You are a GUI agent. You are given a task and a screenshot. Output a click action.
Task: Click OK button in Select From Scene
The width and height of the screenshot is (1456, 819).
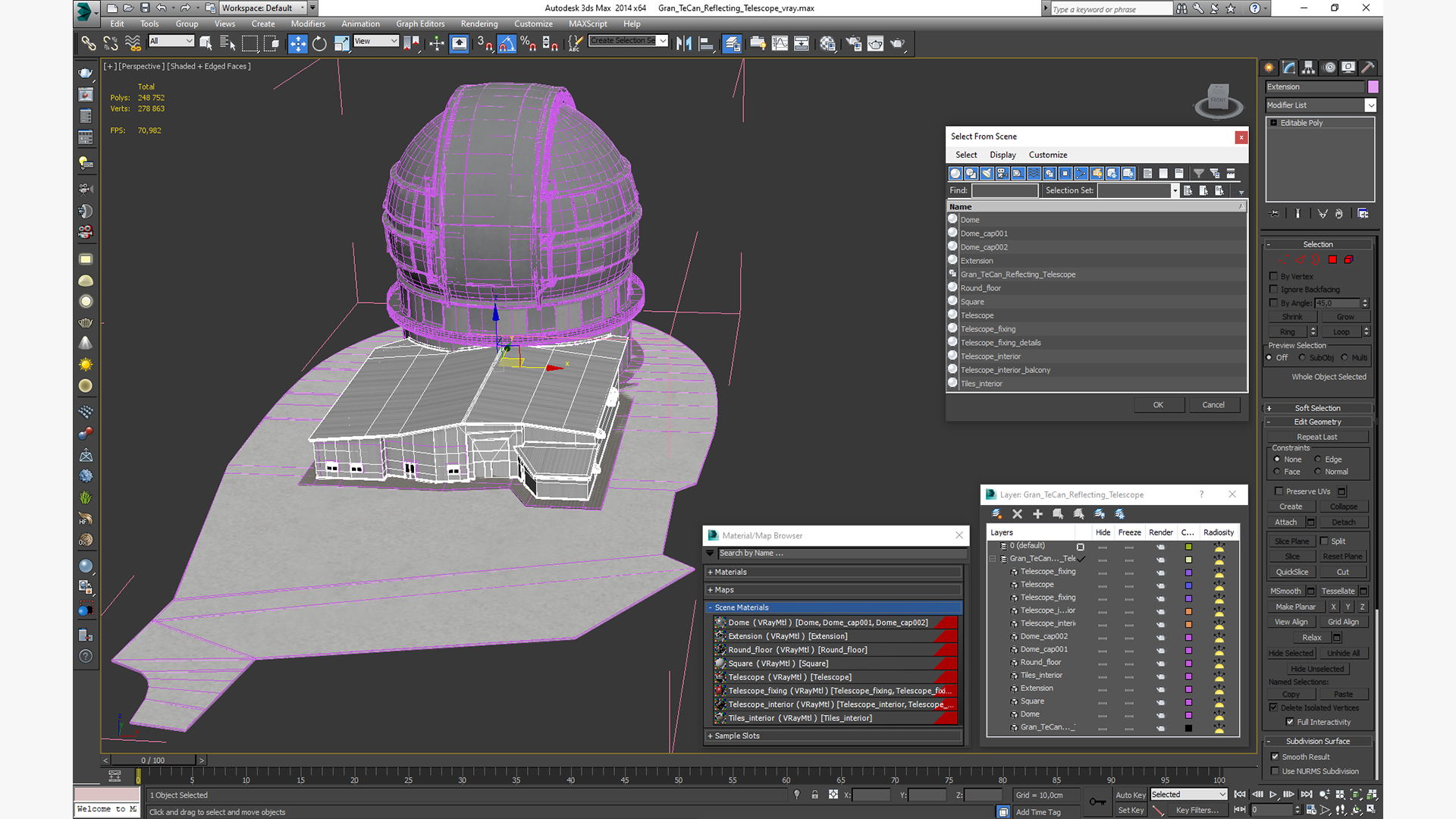coord(1158,404)
